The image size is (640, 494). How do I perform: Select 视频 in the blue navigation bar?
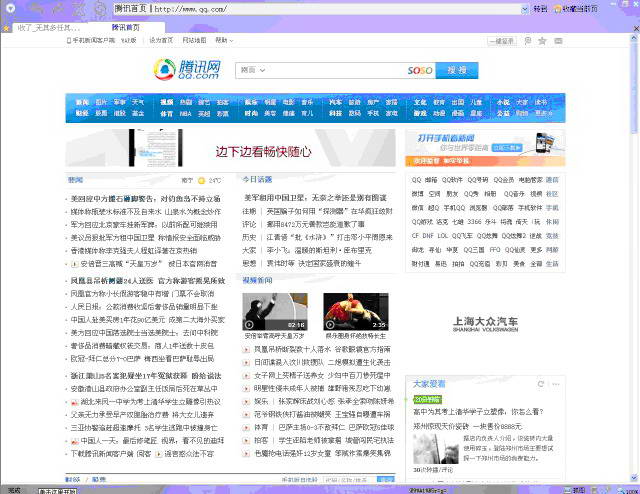[x=167, y=102]
